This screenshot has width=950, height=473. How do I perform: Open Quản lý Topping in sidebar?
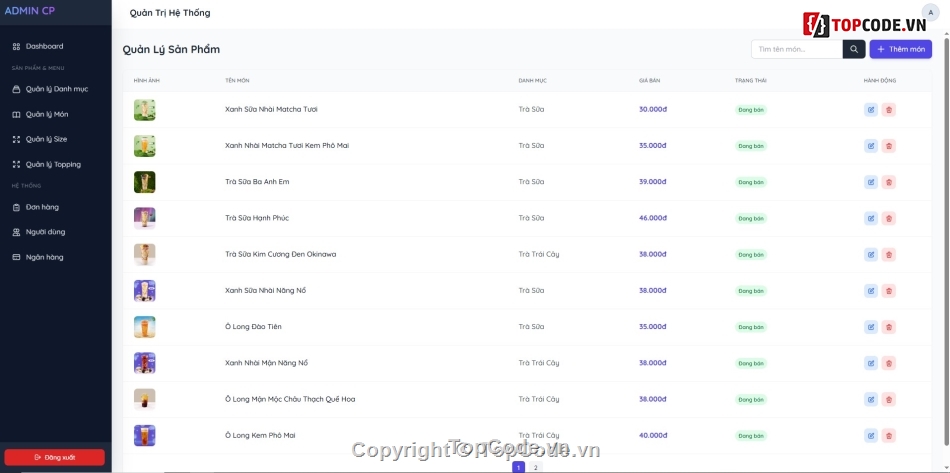tap(53, 164)
